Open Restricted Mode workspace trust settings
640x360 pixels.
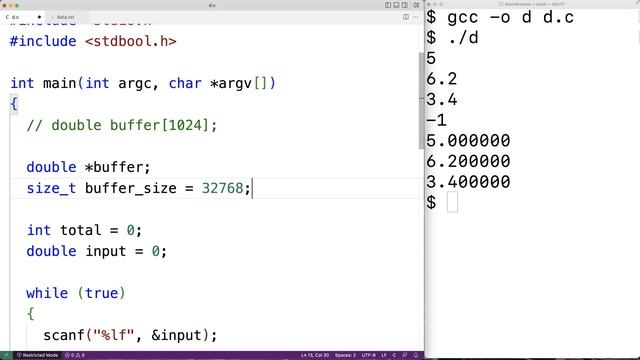38,355
